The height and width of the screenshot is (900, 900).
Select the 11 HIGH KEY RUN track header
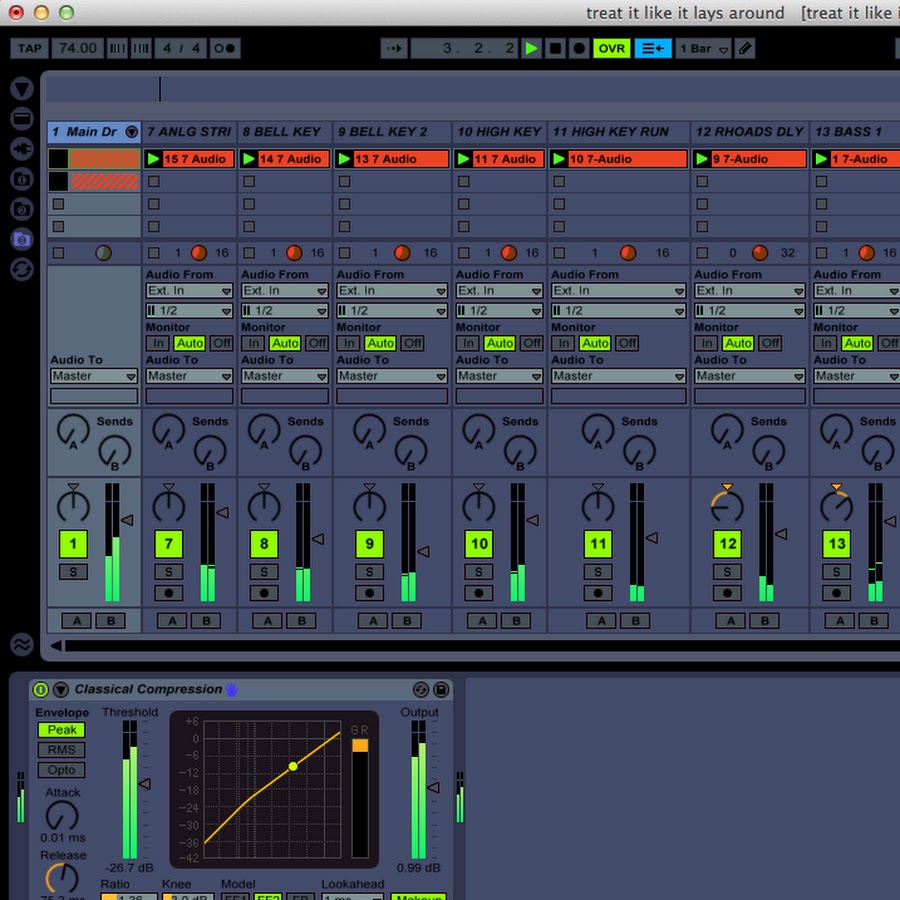tap(618, 132)
